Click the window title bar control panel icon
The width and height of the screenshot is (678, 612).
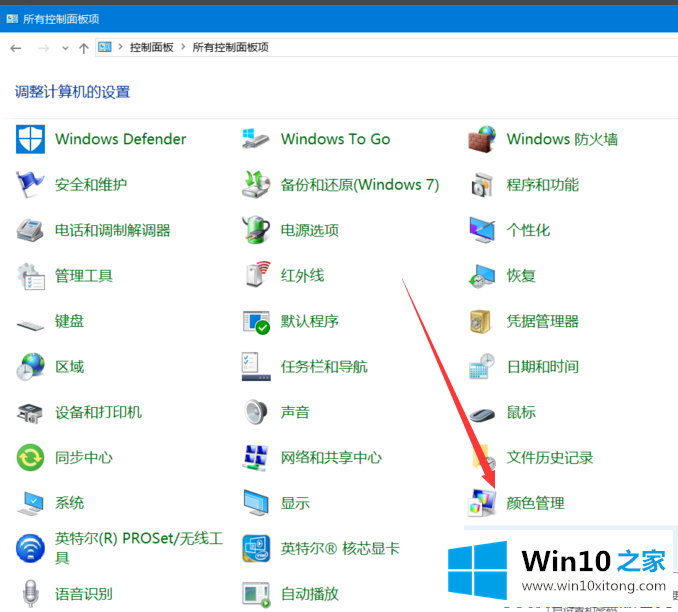coord(12,19)
